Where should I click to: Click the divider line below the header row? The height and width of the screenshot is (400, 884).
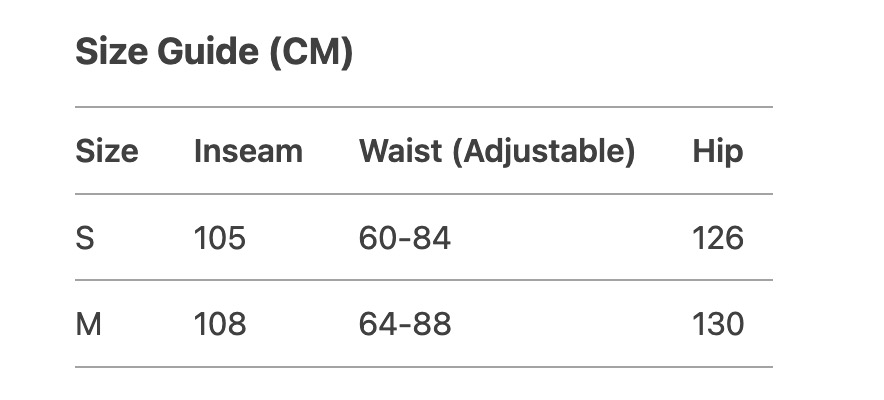click(x=424, y=194)
